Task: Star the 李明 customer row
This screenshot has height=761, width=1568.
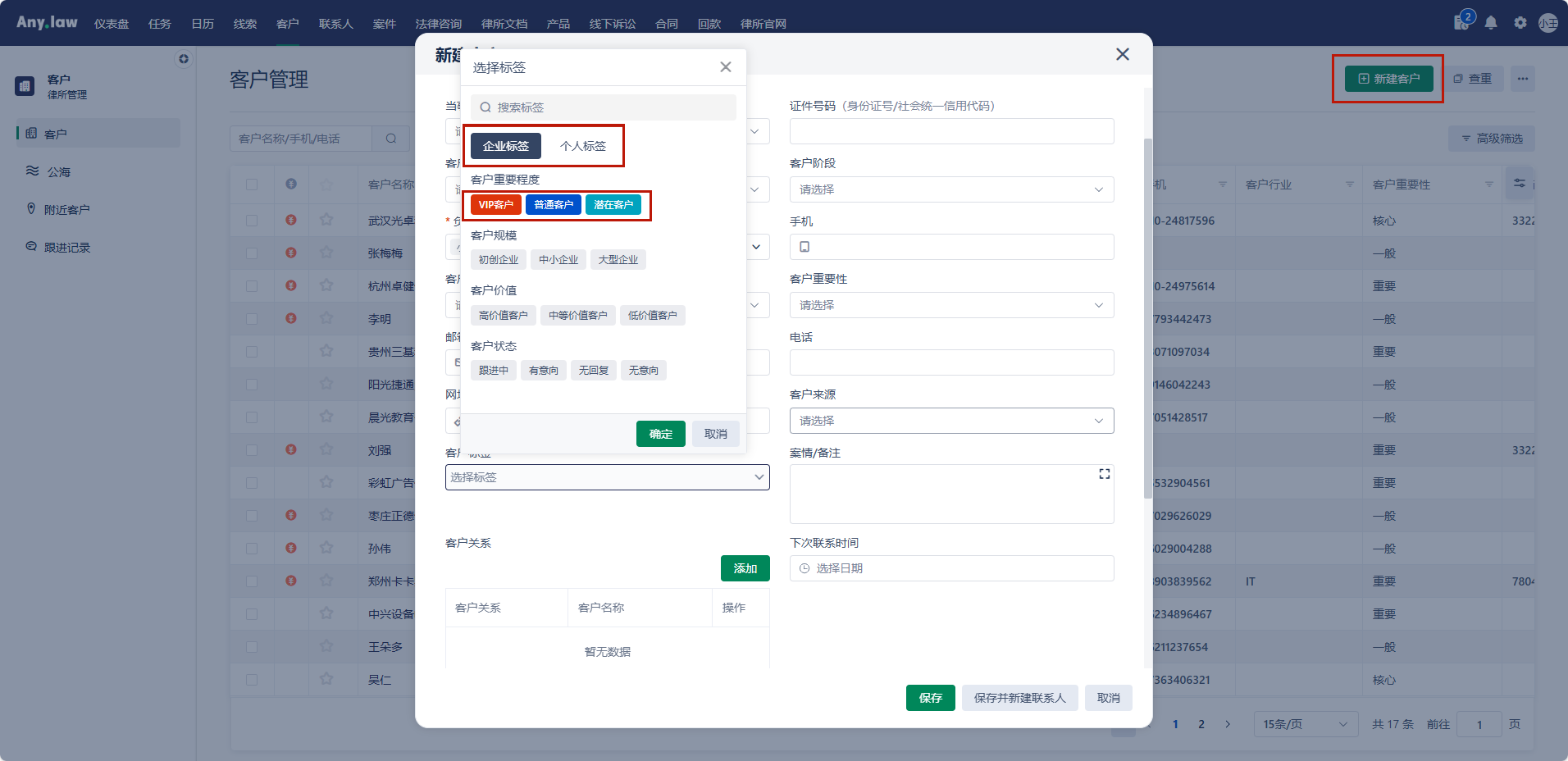Action: pos(326,318)
